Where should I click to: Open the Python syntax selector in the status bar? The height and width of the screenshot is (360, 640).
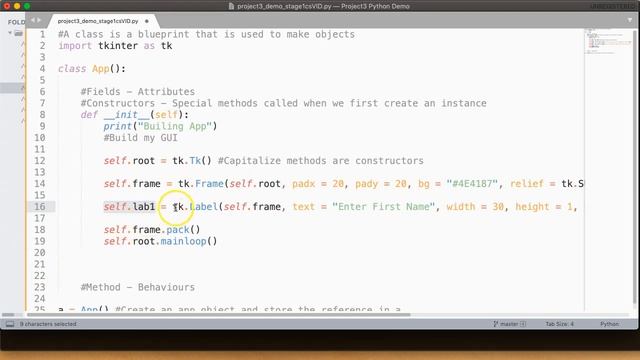[x=609, y=324]
